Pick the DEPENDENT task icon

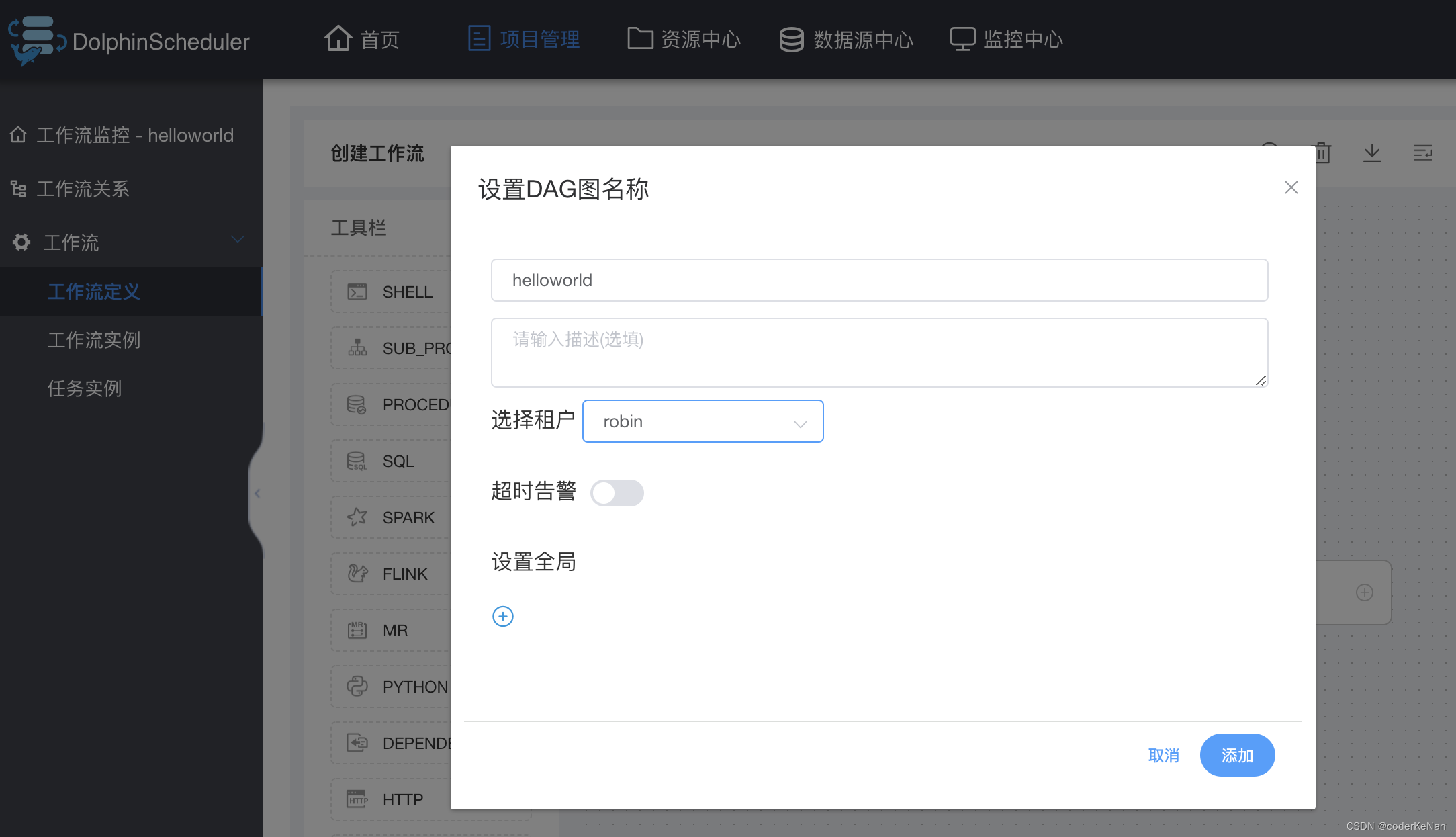coord(357,743)
